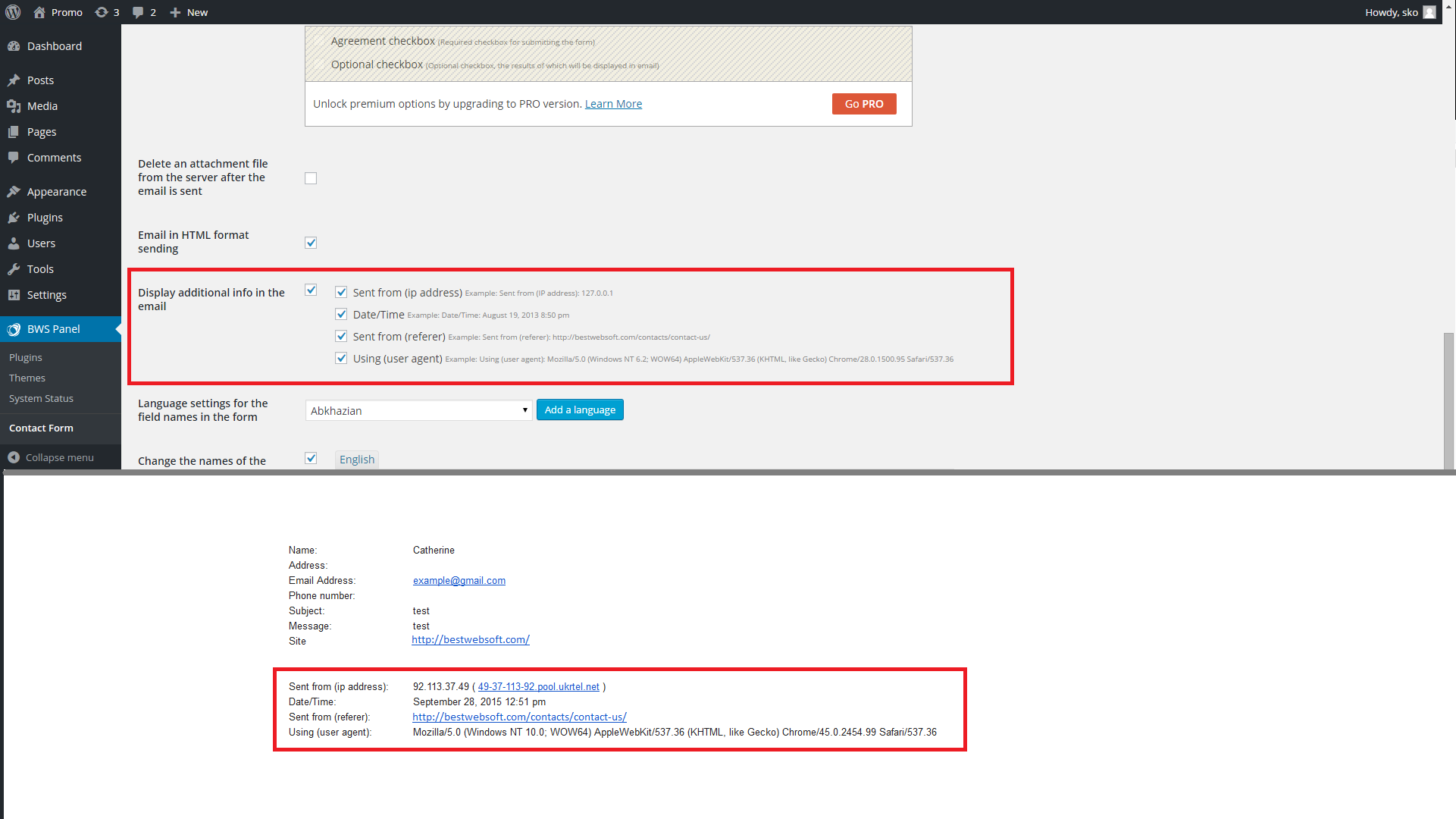Open the Promo site home icon
This screenshot has width=1456, height=819.
click(x=39, y=12)
